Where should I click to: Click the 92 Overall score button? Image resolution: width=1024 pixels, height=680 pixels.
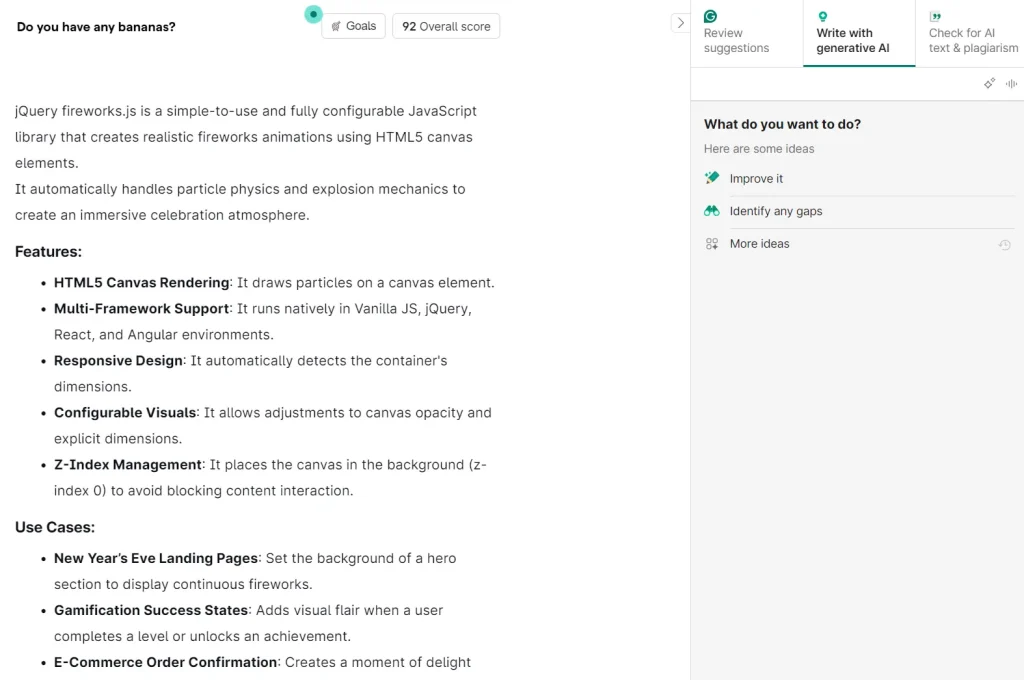pos(446,26)
